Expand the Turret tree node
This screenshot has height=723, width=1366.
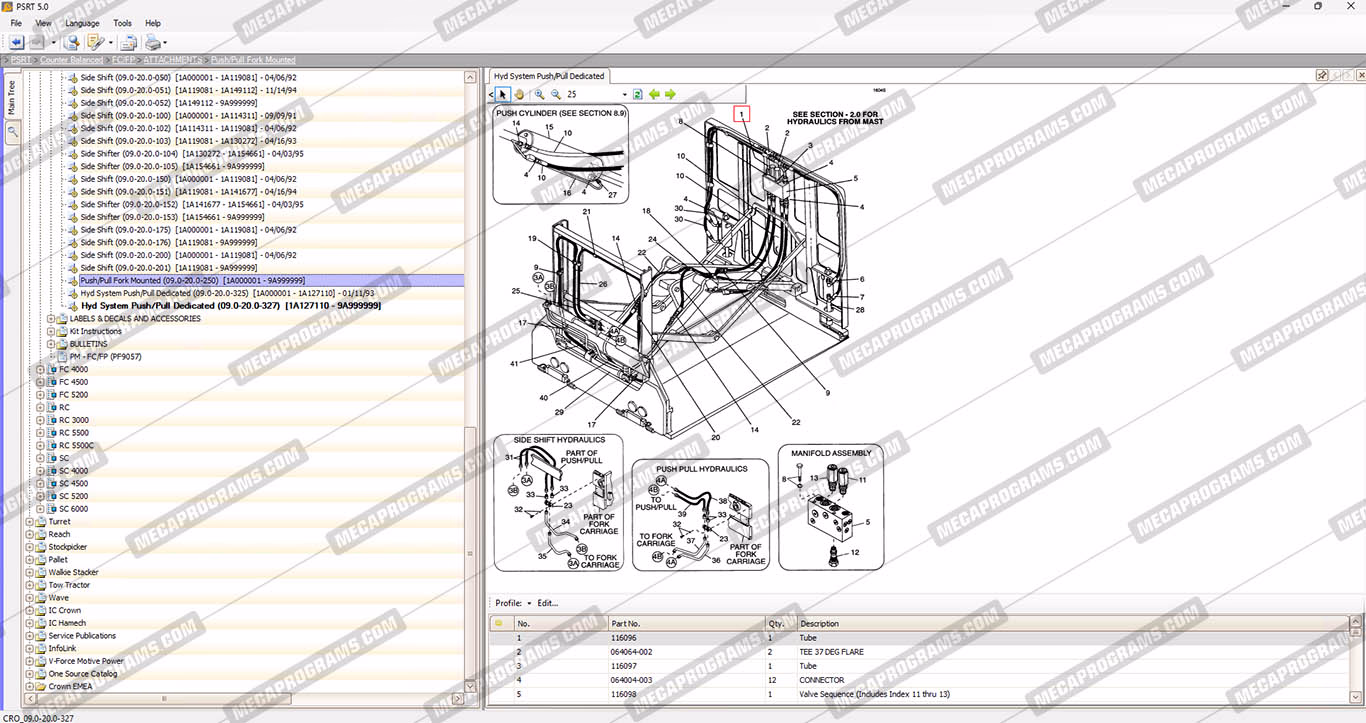click(x=29, y=522)
